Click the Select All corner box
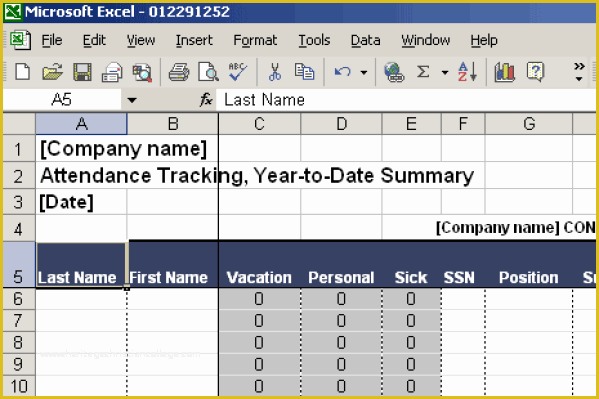Viewport: 599px width, 399px height. [19, 123]
